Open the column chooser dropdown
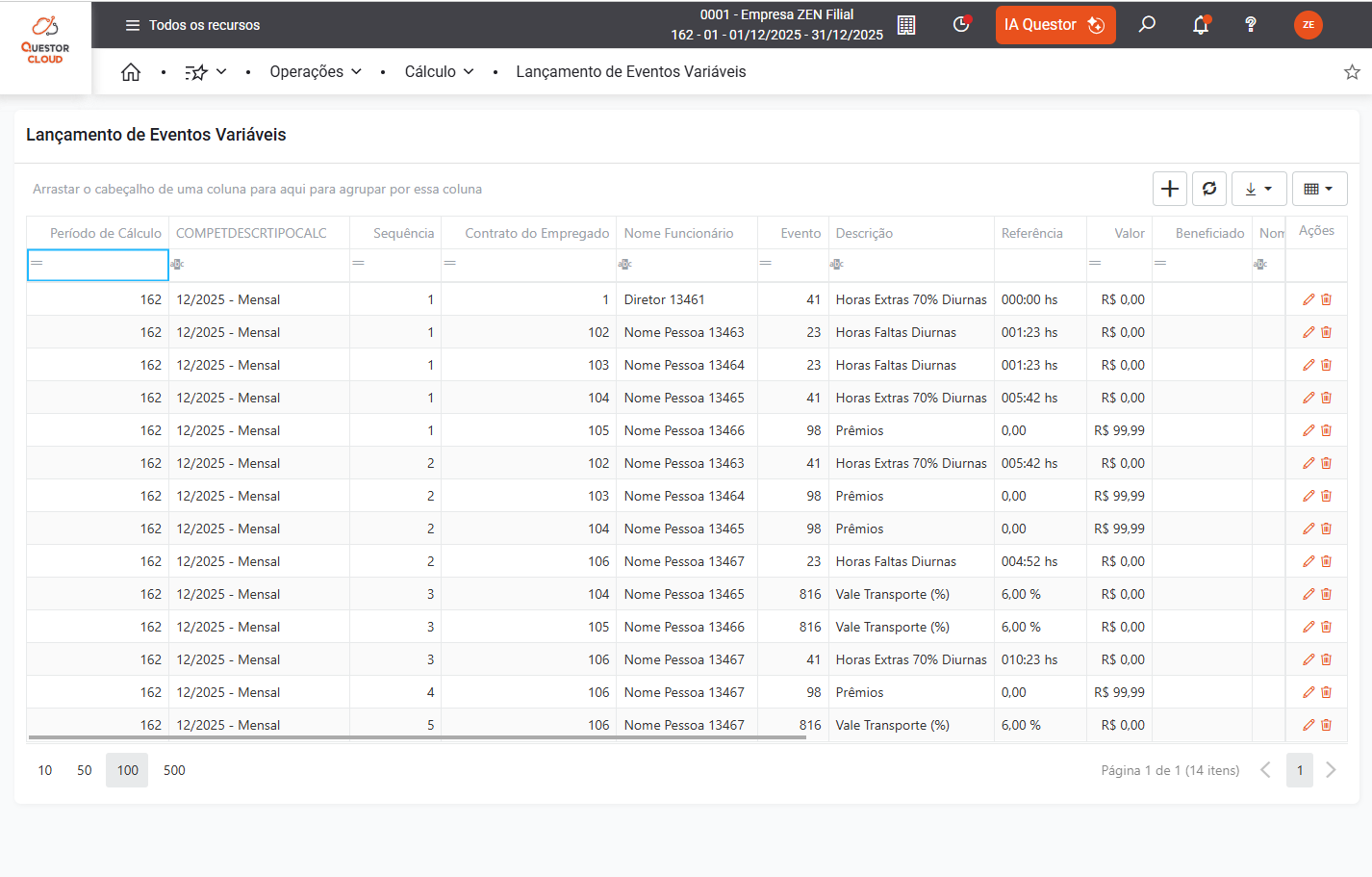Image resolution: width=1372 pixels, height=877 pixels. click(x=1318, y=189)
